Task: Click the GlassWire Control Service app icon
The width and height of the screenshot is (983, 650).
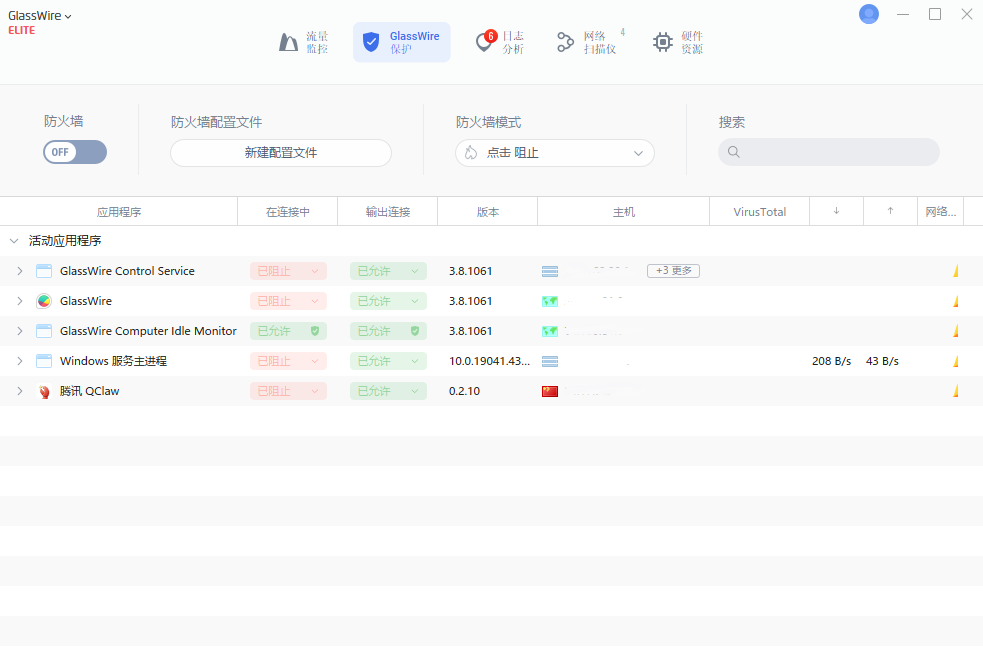Action: (x=44, y=271)
